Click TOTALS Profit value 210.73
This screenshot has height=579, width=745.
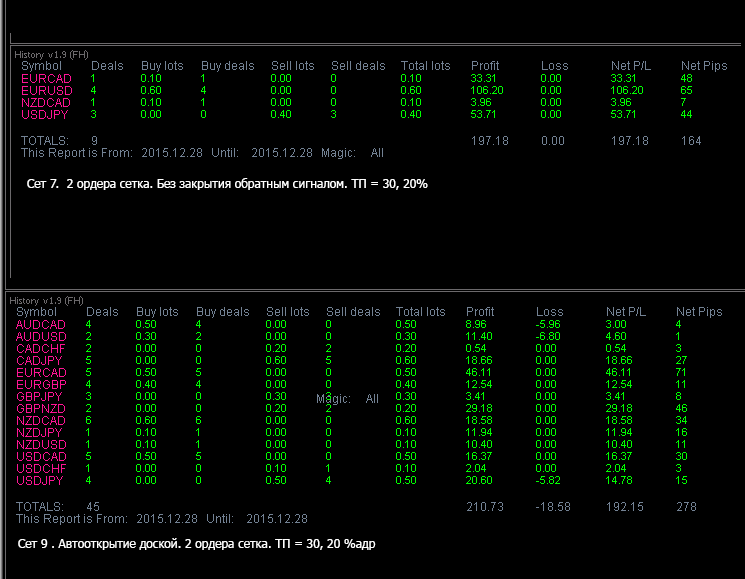click(485, 507)
